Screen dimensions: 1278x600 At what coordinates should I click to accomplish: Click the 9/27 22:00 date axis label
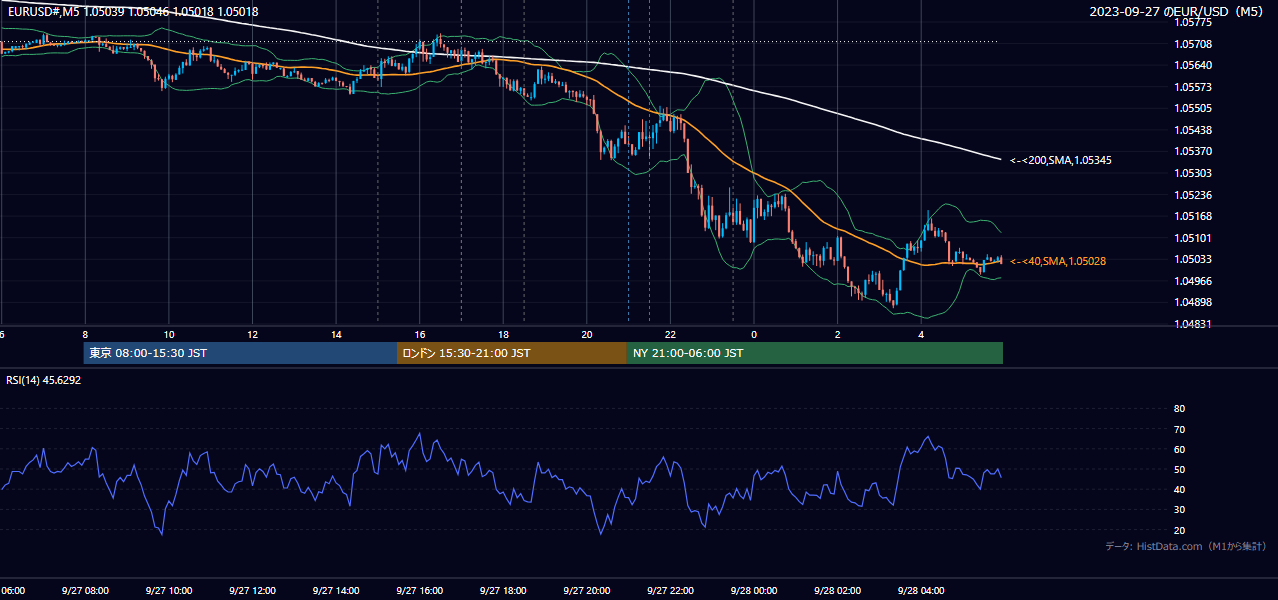(670, 590)
